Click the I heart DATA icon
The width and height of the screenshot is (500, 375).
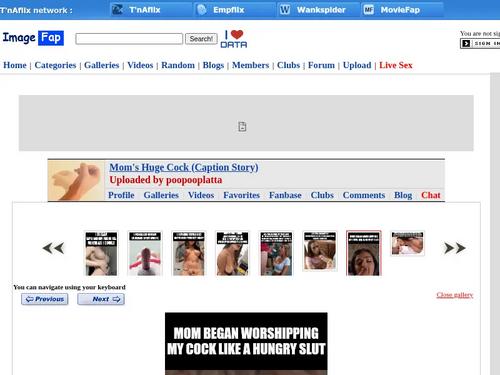[234, 39]
